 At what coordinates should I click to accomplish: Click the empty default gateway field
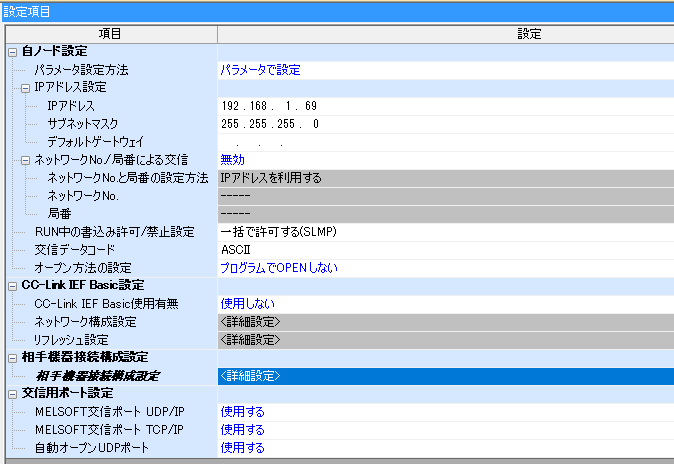click(x=268, y=142)
